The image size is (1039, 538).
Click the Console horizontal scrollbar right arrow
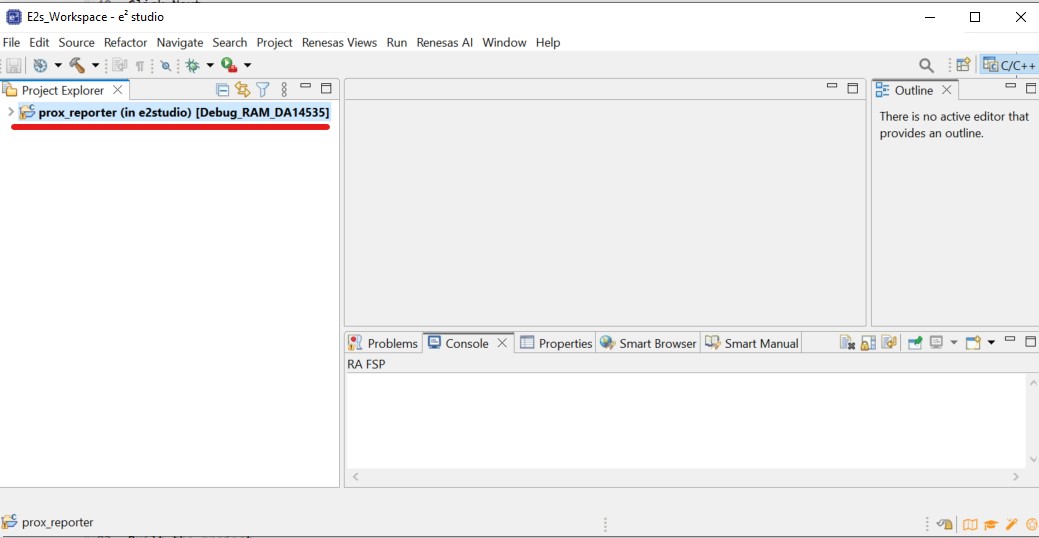point(1016,476)
